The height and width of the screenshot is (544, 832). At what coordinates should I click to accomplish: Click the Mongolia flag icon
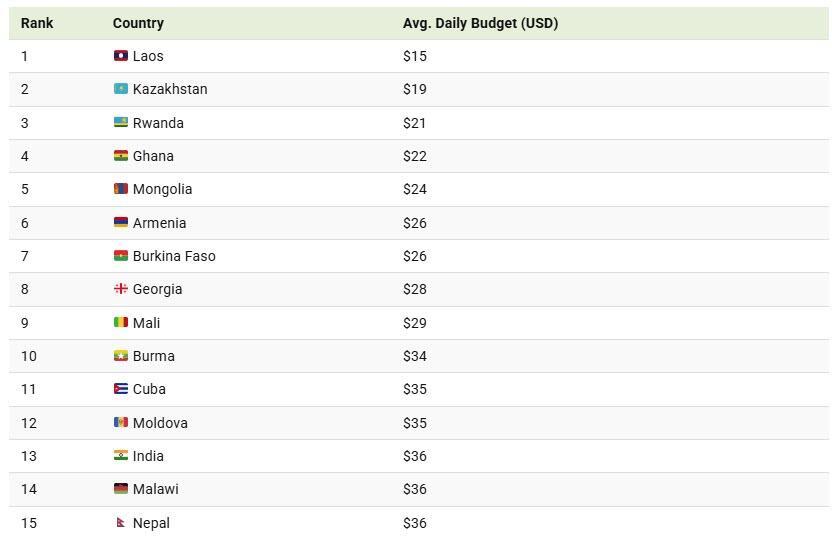pyautogui.click(x=120, y=189)
